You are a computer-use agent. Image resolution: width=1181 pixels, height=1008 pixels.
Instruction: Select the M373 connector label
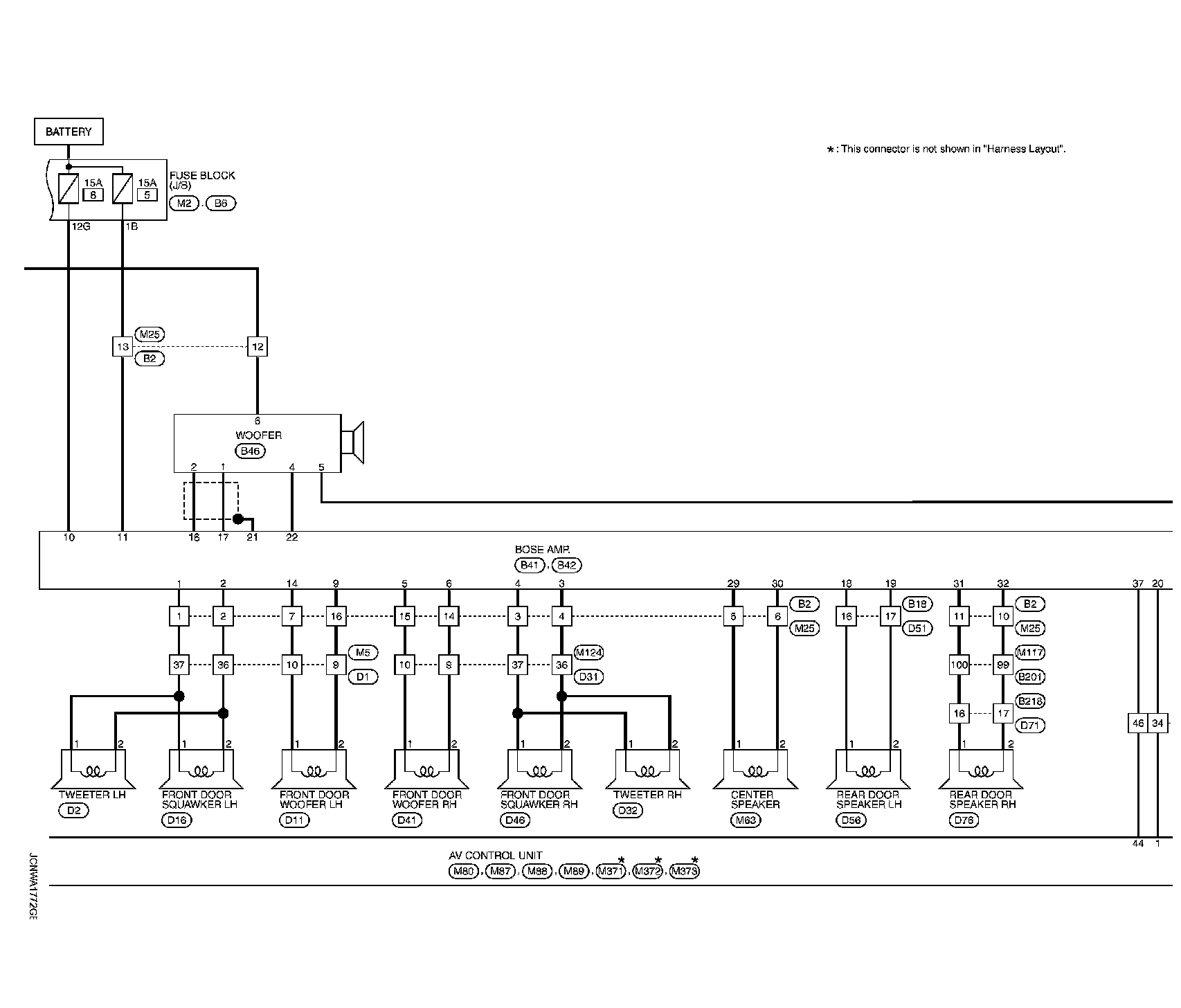(685, 872)
